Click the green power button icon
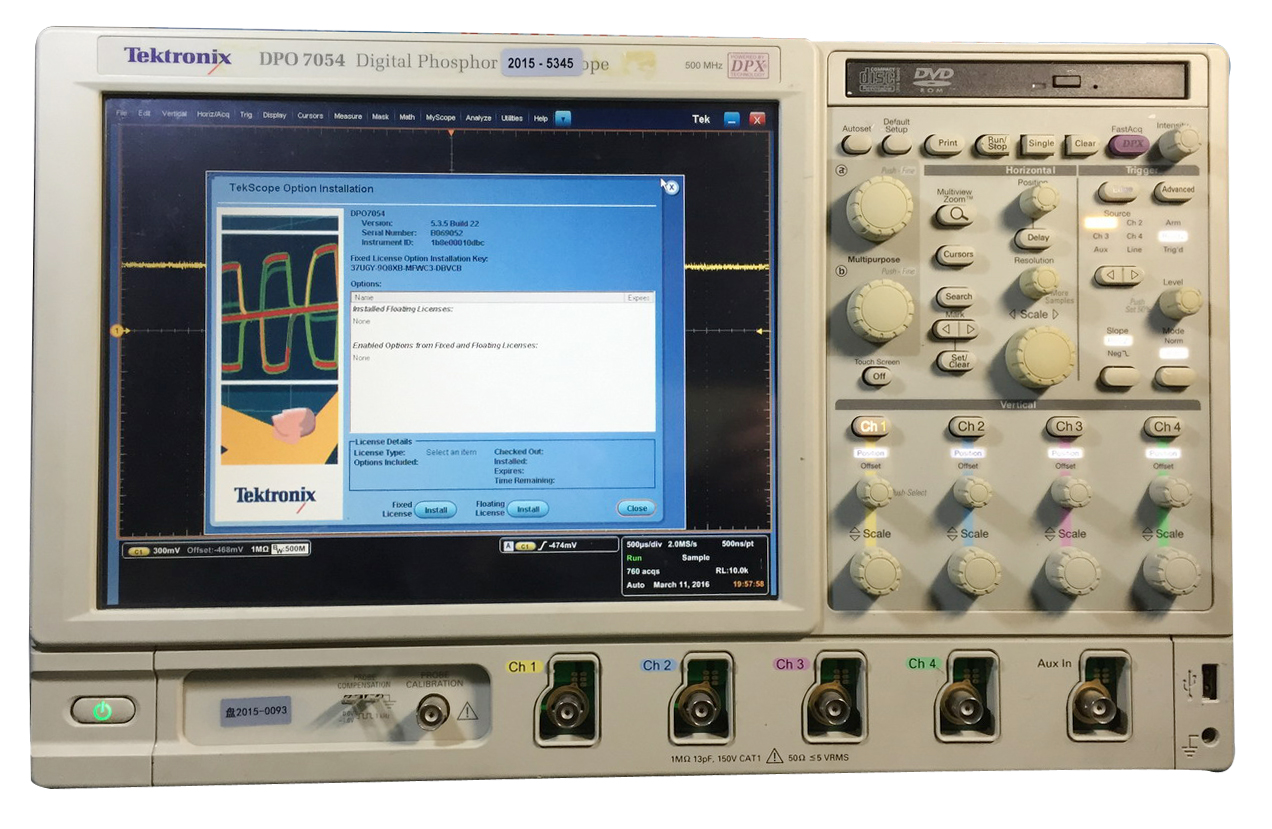The image size is (1272, 829). pyautogui.click(x=102, y=711)
